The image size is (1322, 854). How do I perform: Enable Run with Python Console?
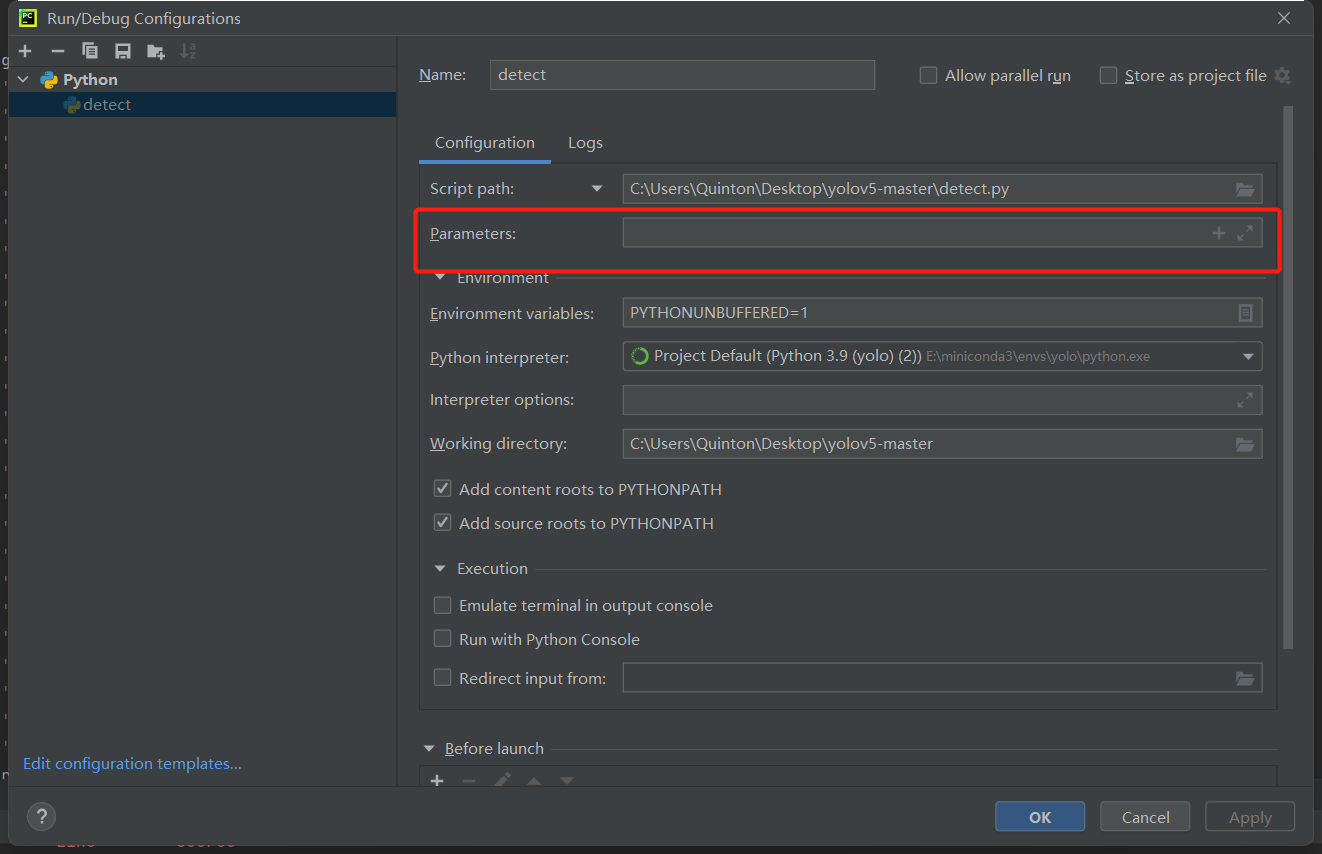(442, 639)
